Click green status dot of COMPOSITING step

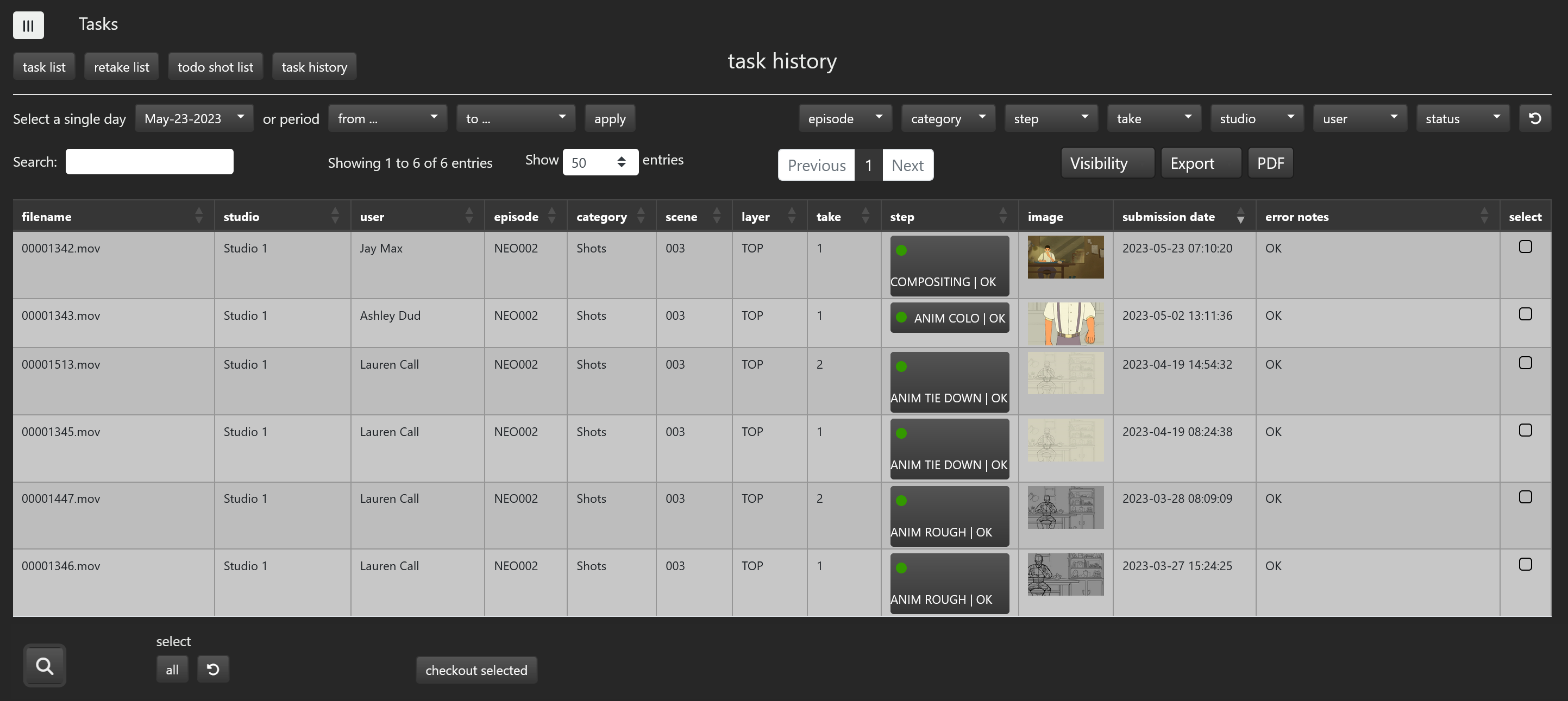[x=901, y=250]
